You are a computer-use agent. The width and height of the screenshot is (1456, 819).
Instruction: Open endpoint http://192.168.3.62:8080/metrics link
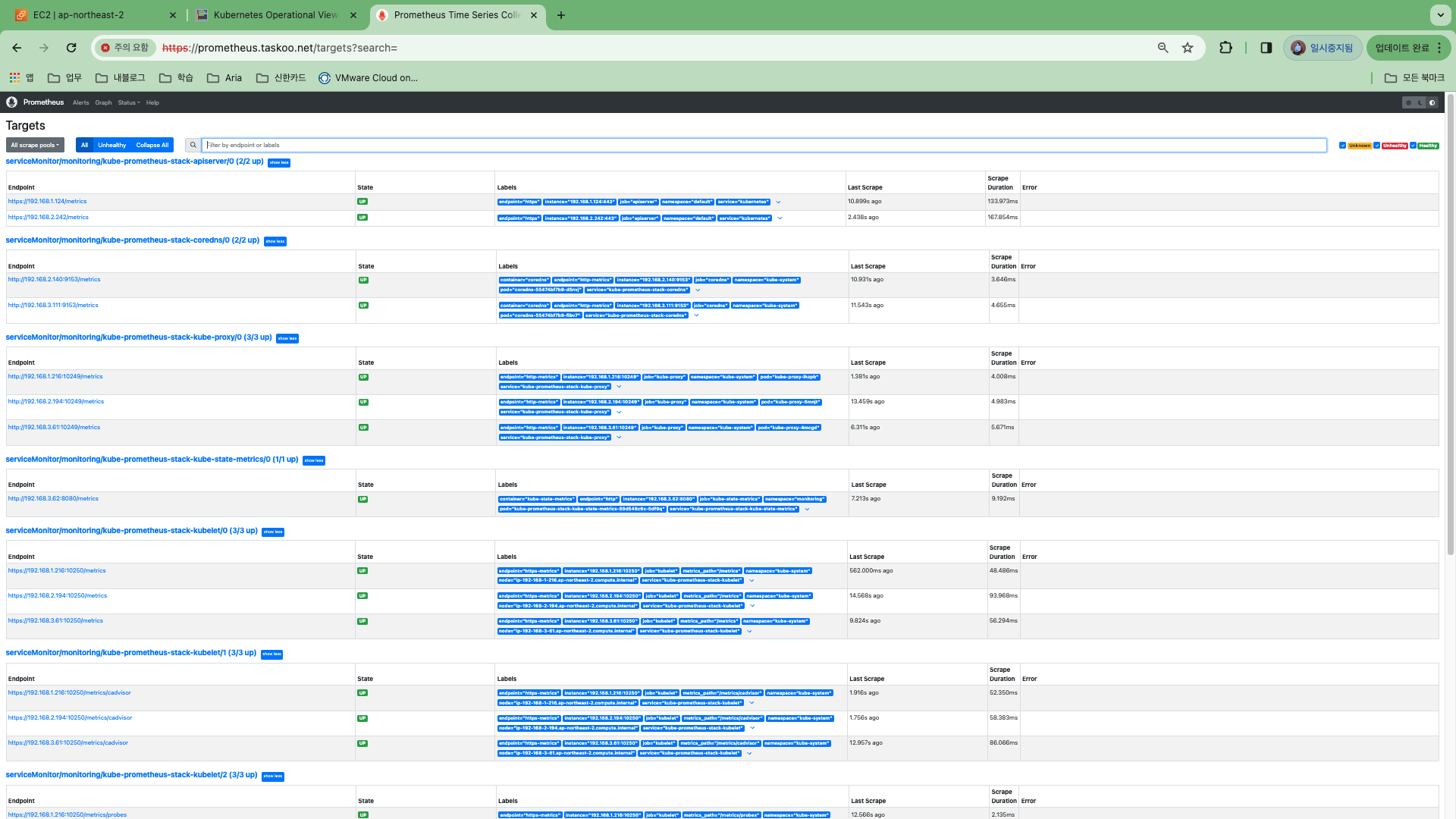[x=53, y=498]
